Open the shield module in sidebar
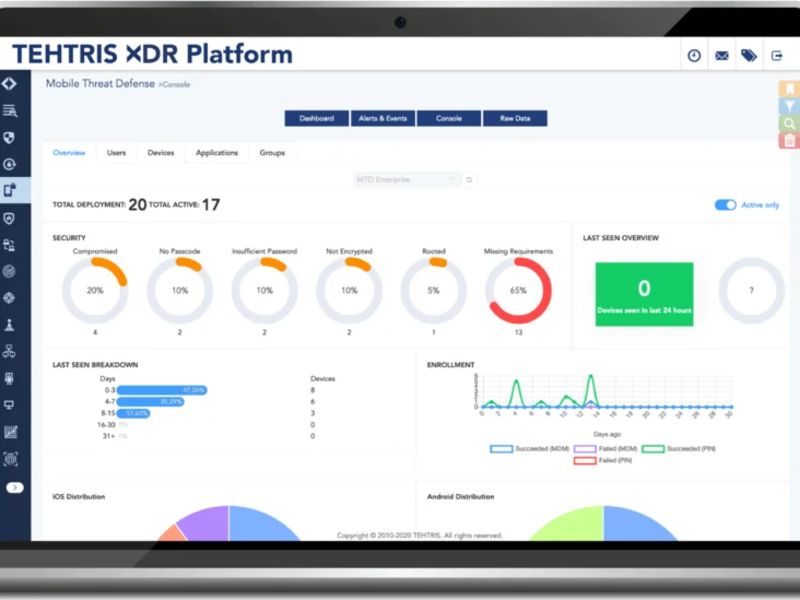Screen dimensions: 800x600 point(9,137)
